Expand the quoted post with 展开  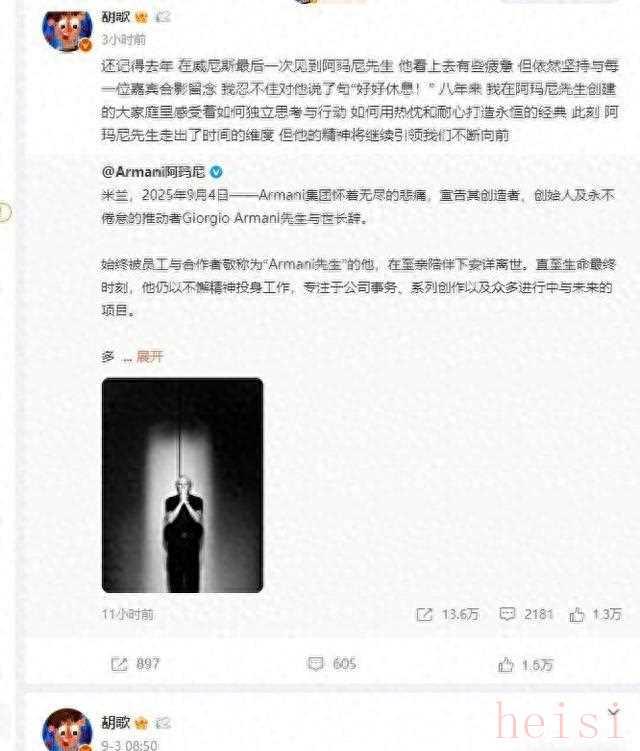click(149, 356)
